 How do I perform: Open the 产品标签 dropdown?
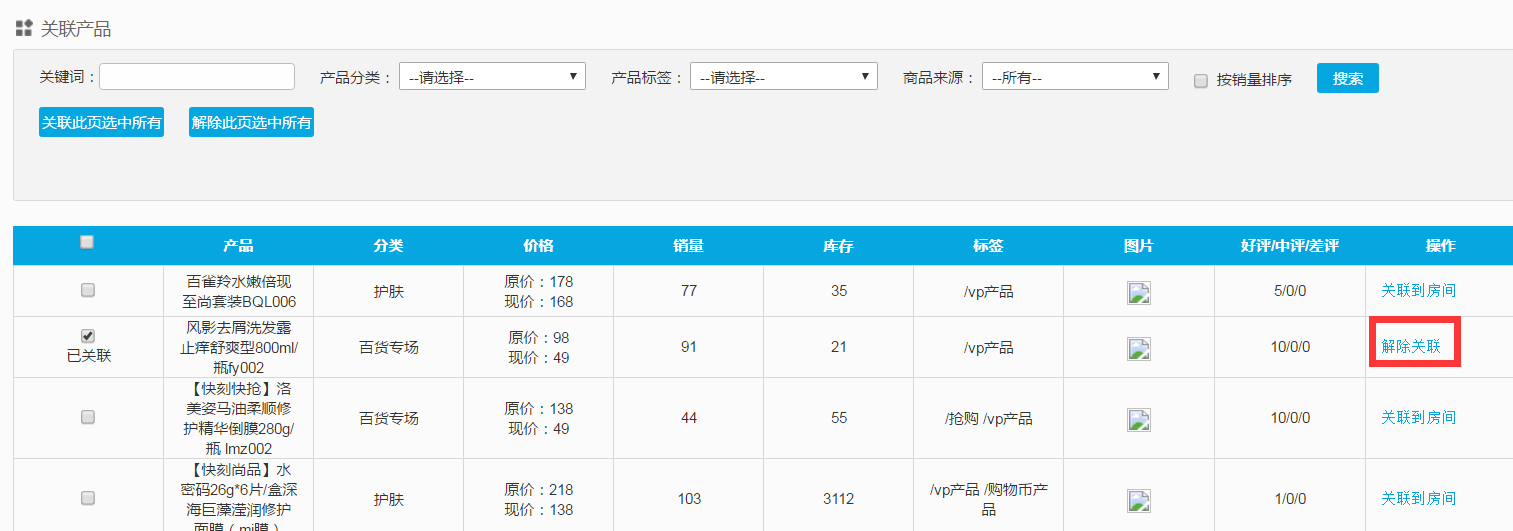[783, 77]
